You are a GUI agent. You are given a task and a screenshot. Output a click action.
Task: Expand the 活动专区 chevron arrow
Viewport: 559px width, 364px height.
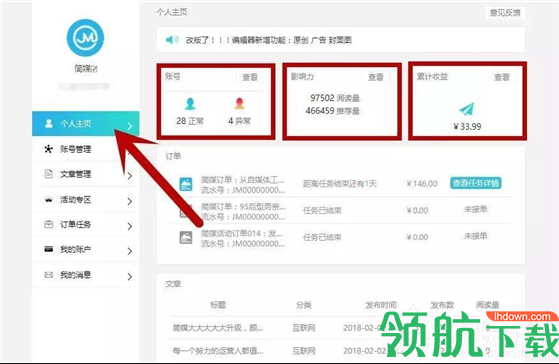[130, 201]
